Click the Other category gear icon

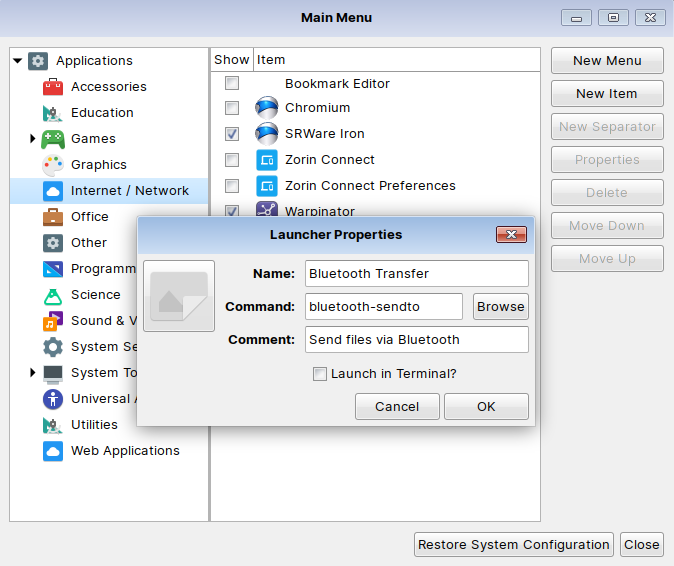53,243
